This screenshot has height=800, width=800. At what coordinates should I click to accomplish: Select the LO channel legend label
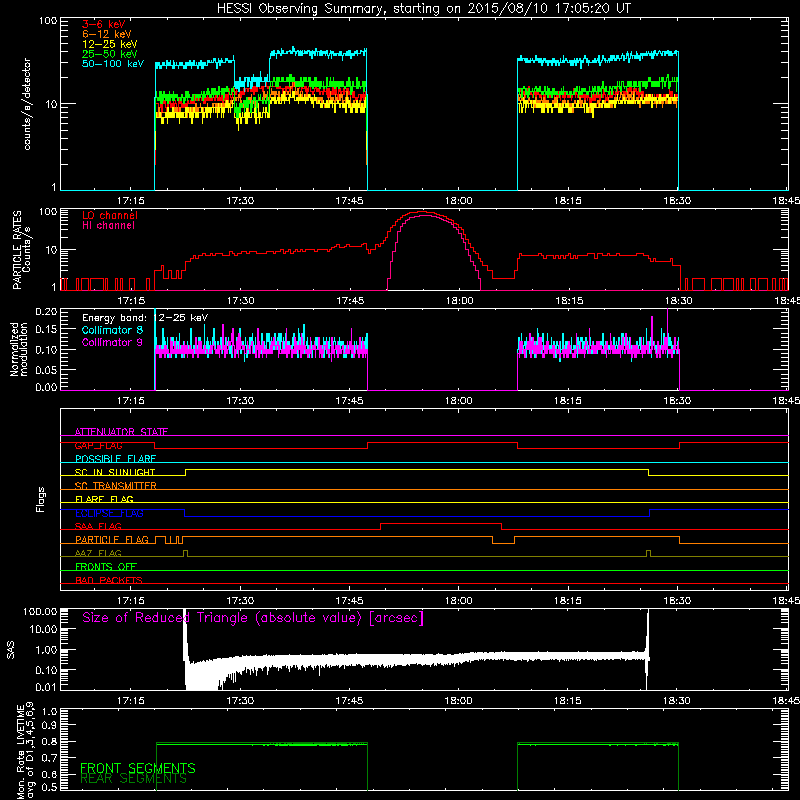pos(110,215)
